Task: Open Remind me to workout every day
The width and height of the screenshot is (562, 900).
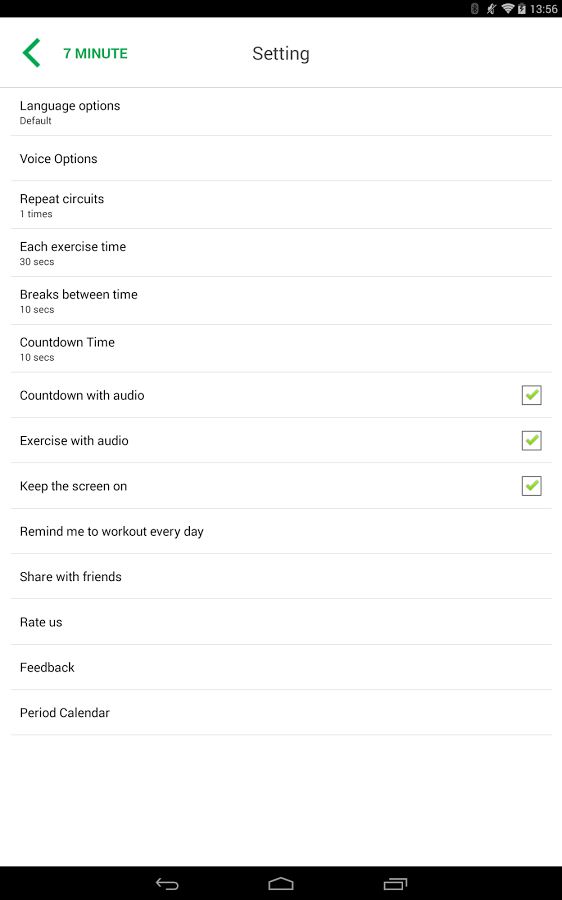Action: (281, 531)
